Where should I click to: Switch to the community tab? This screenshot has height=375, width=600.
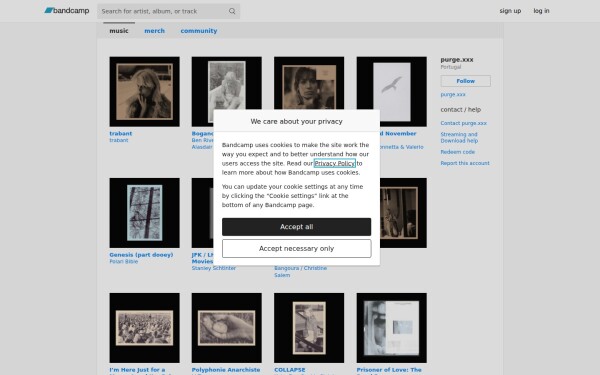[x=199, y=31]
